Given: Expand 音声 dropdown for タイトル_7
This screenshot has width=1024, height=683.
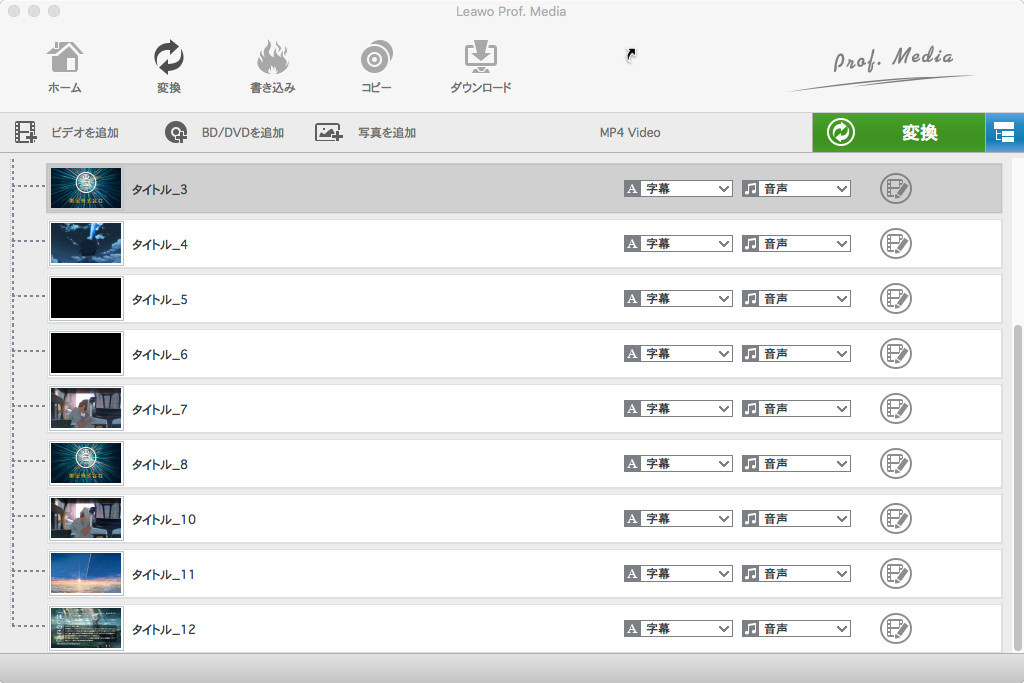Looking at the screenshot, I should pos(796,409).
